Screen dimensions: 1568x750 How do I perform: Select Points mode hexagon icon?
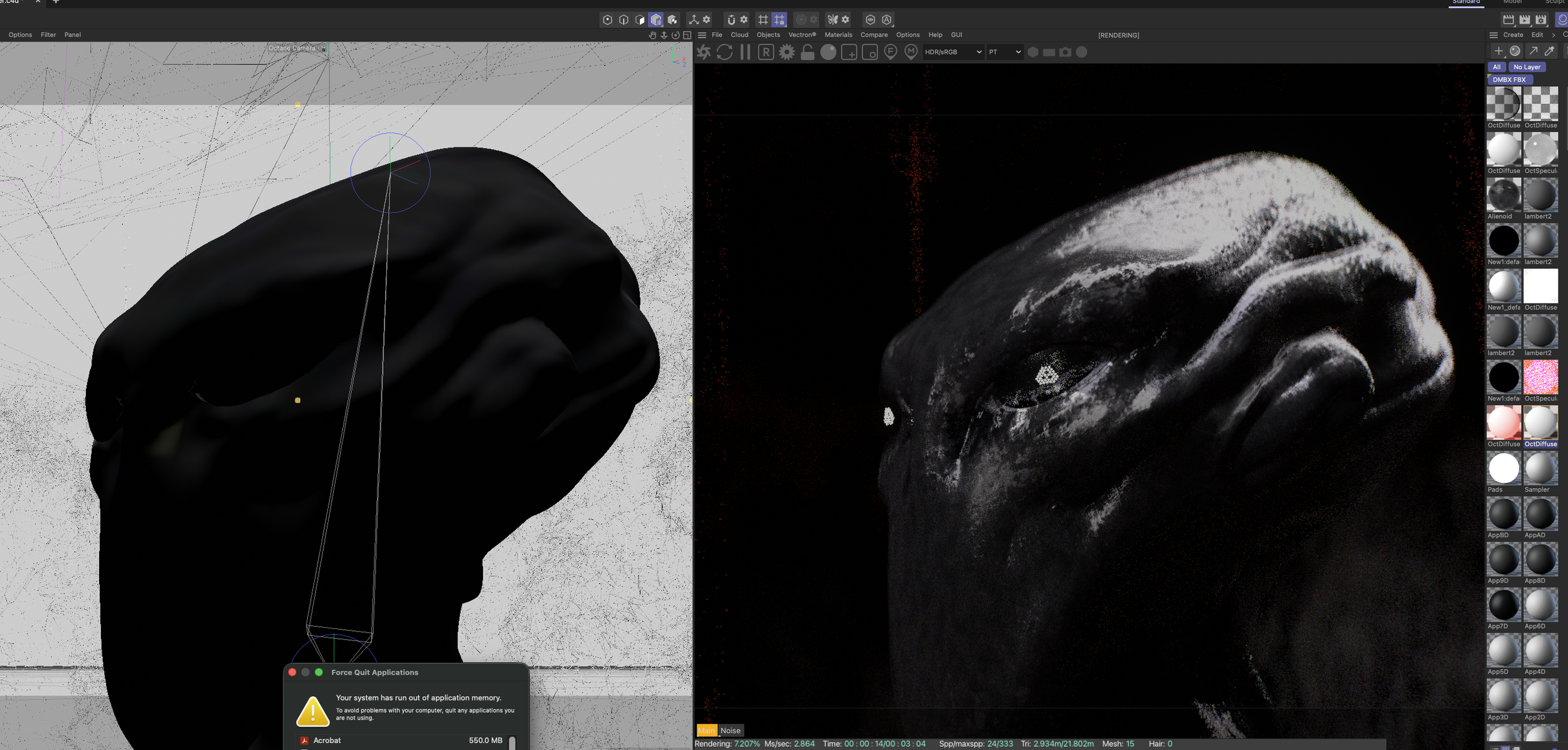click(x=607, y=19)
